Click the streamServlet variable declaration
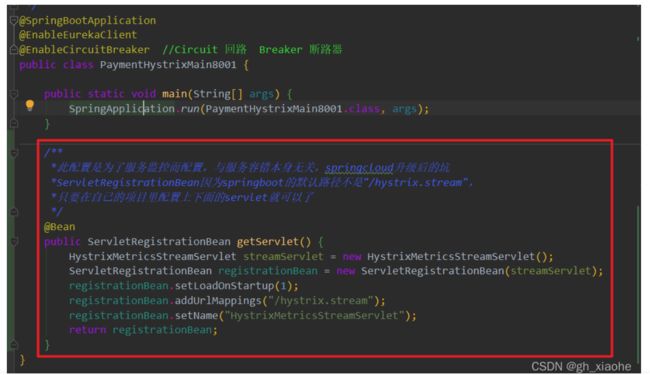This screenshot has height=375, width=650. pyautogui.click(x=283, y=256)
